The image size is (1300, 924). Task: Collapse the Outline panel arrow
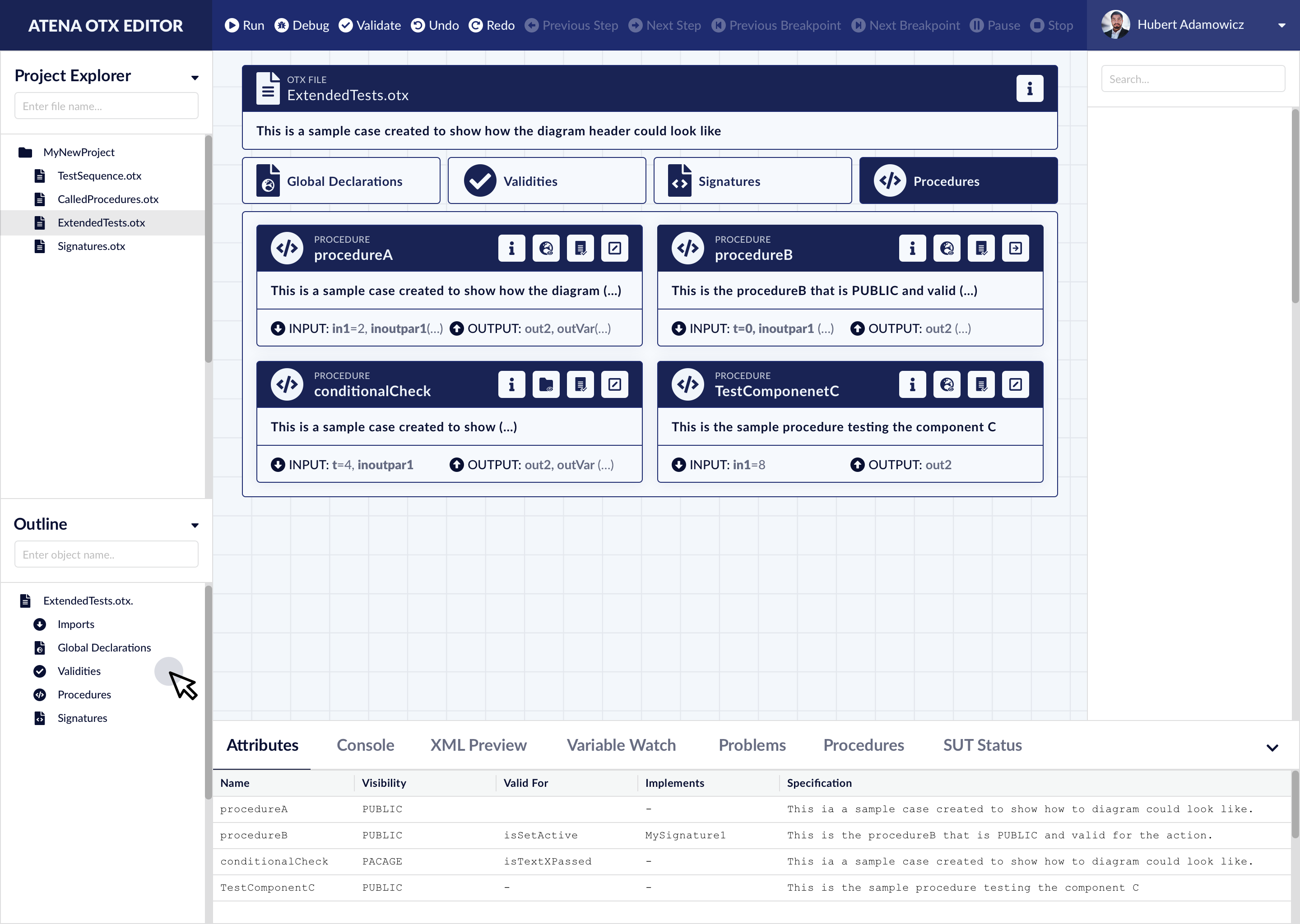click(195, 525)
